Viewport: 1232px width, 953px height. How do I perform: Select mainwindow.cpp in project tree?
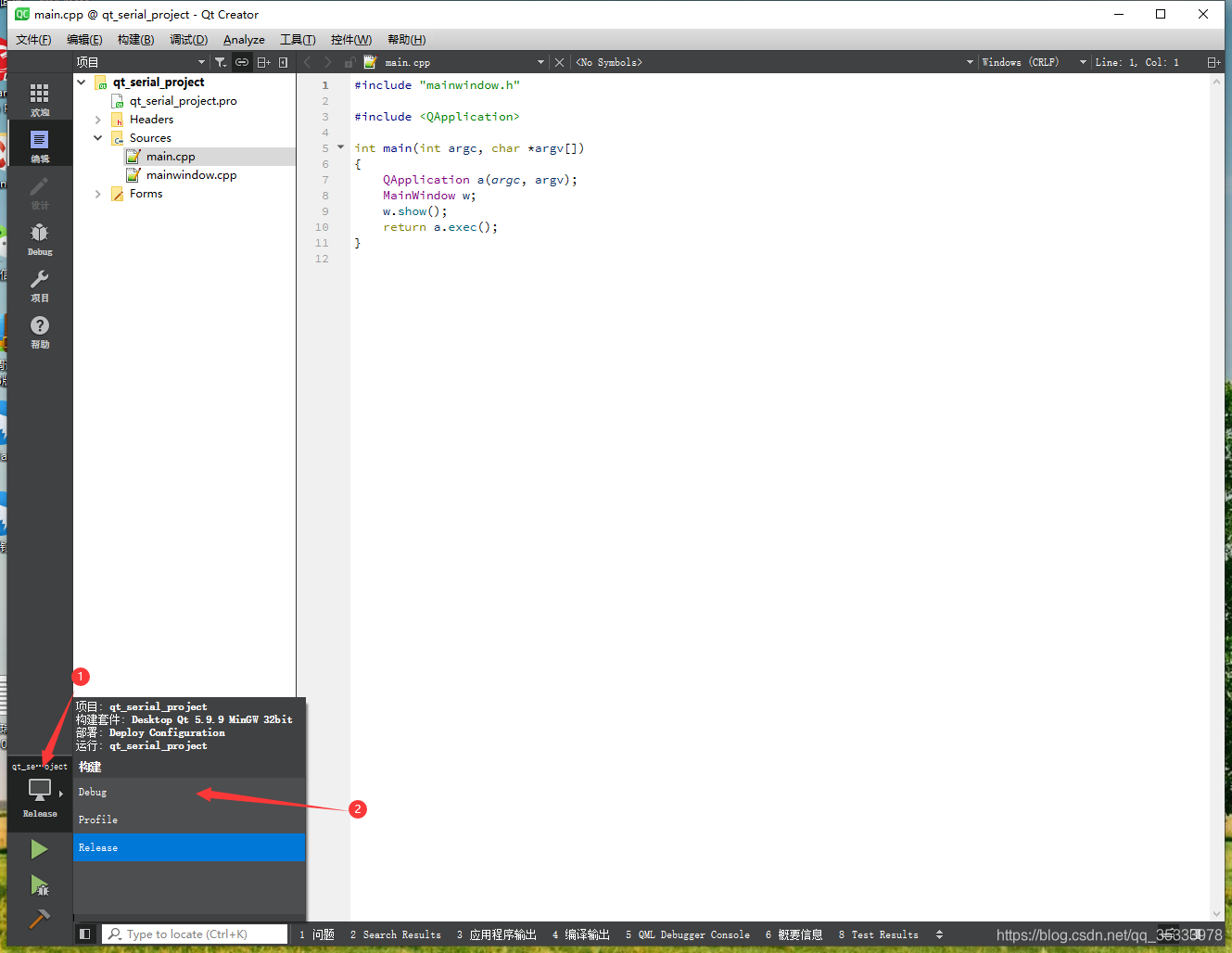click(x=191, y=175)
